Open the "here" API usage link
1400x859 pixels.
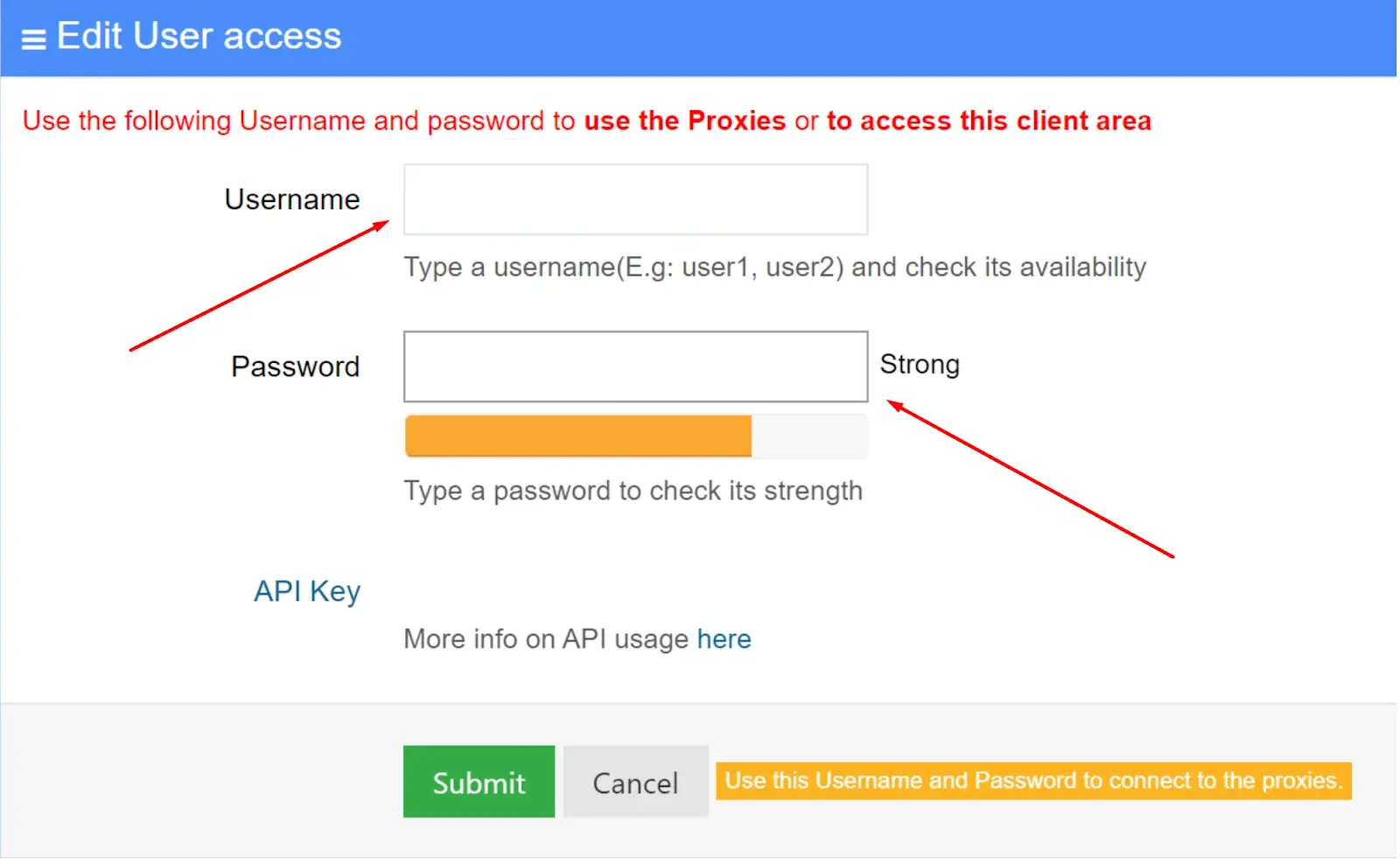[724, 639]
